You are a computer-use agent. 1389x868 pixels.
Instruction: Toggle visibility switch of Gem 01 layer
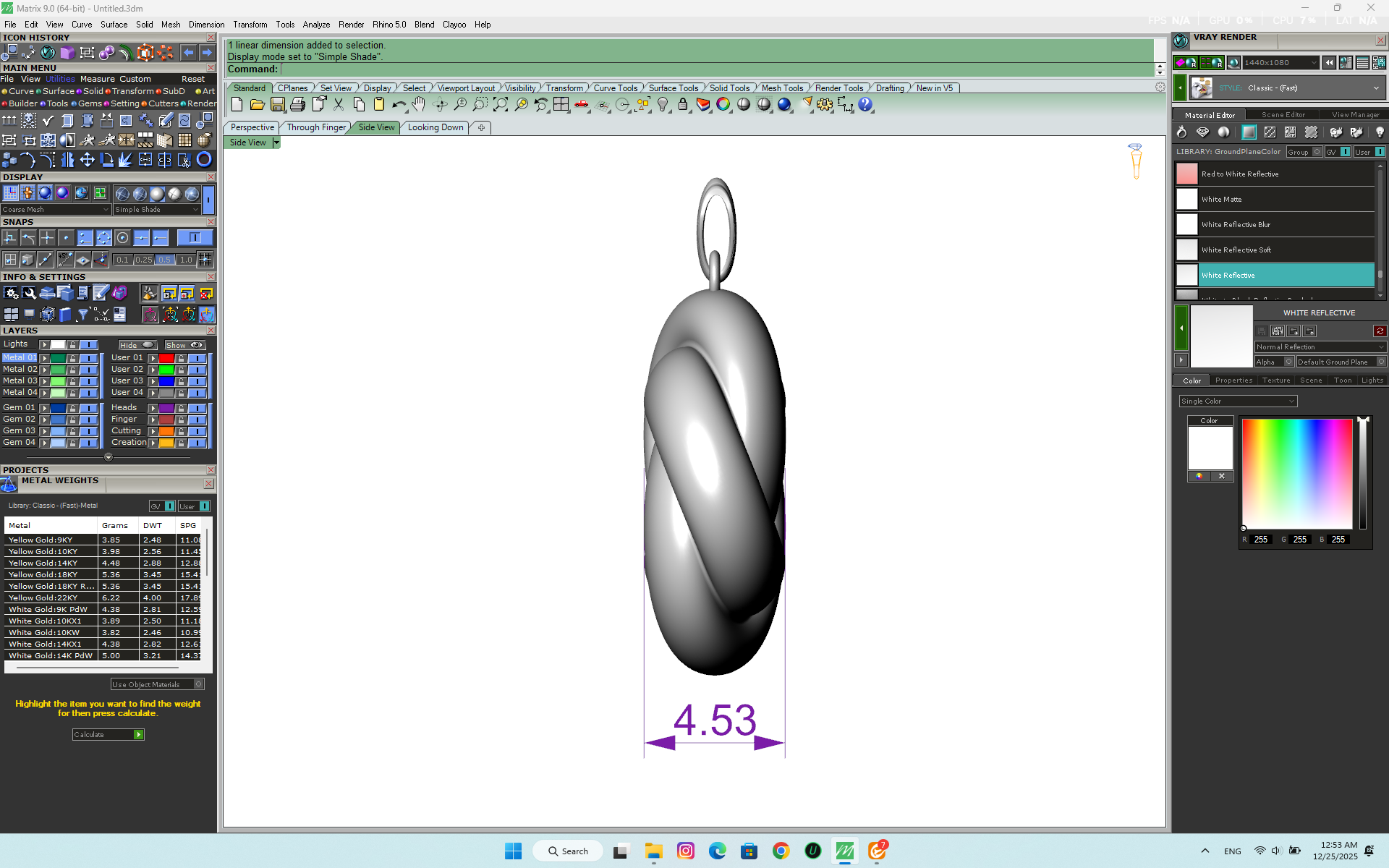88,408
